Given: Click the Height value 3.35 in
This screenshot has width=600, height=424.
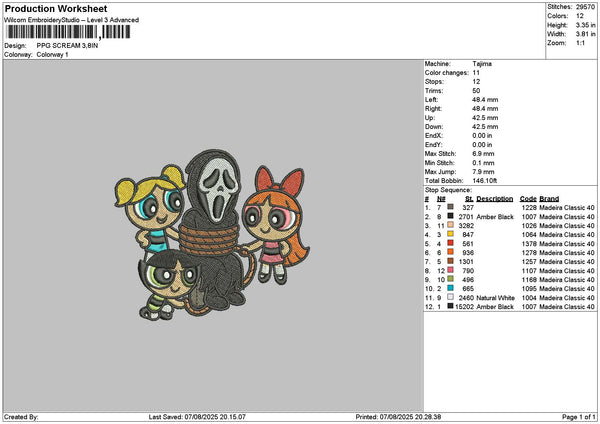Looking at the screenshot, I should tap(585, 25).
